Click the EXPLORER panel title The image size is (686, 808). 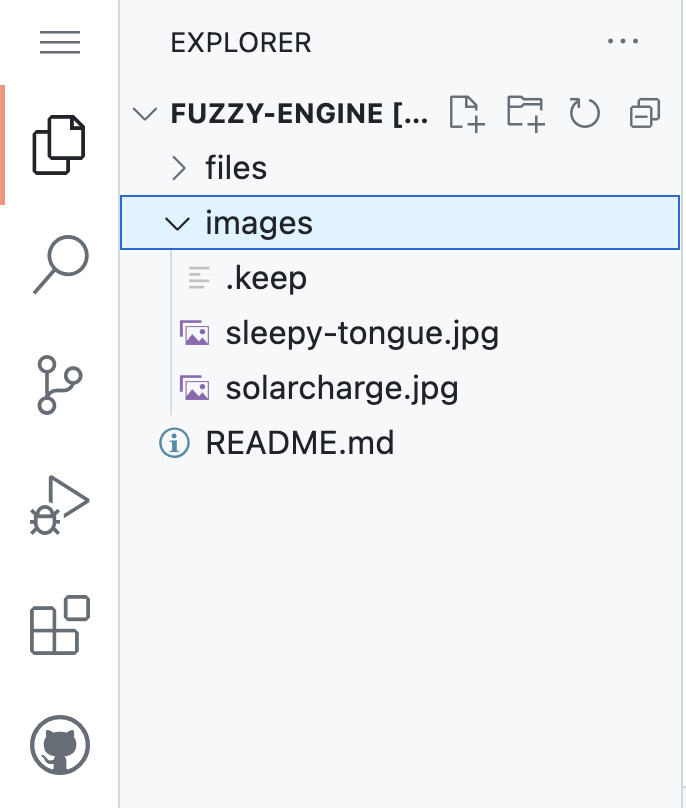241,43
